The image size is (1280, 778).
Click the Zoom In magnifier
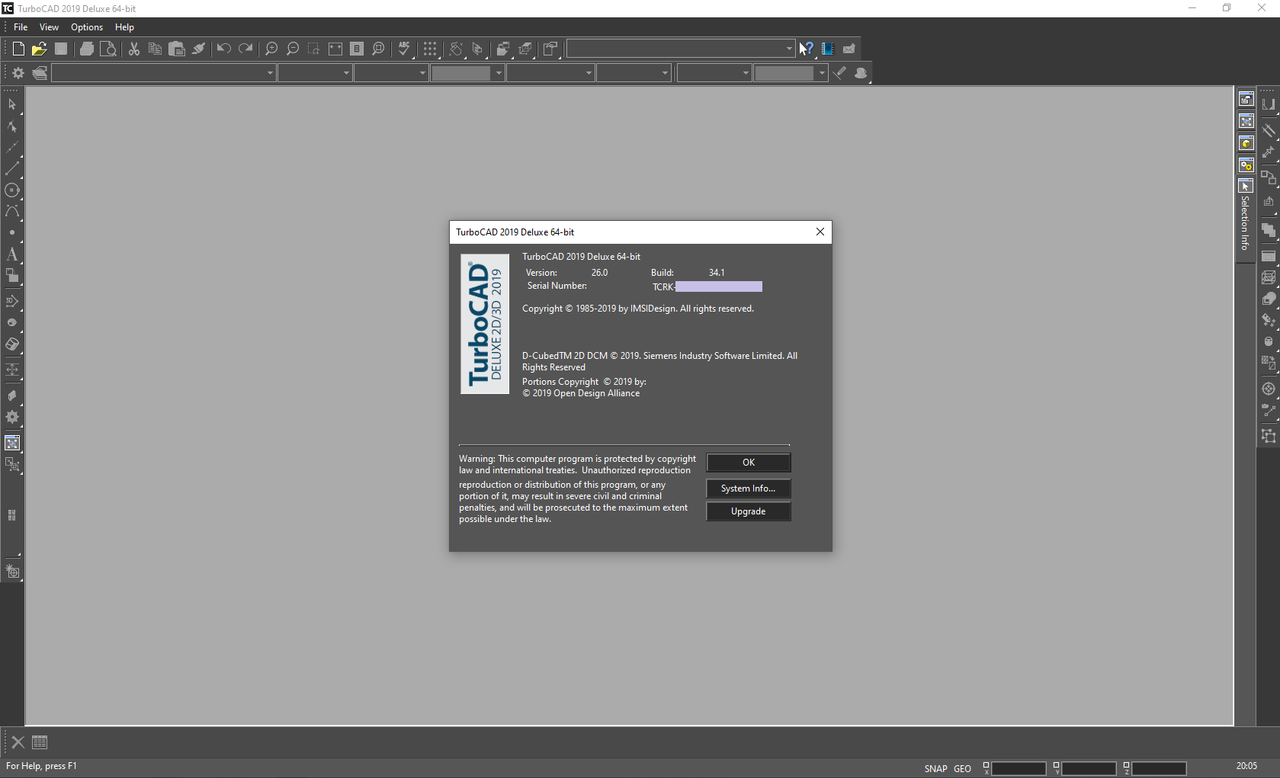click(271, 48)
